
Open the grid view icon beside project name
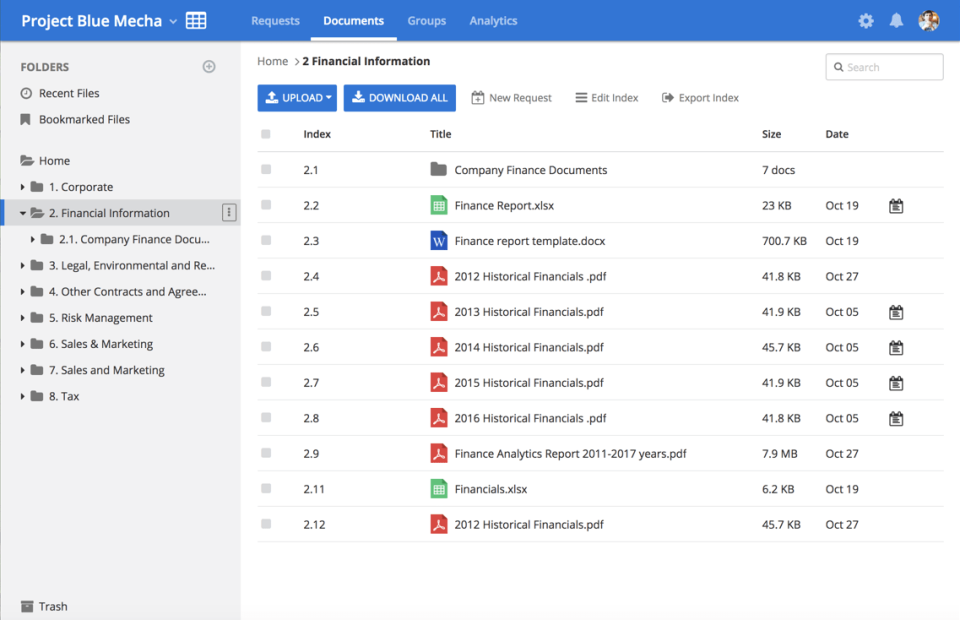[196, 21]
